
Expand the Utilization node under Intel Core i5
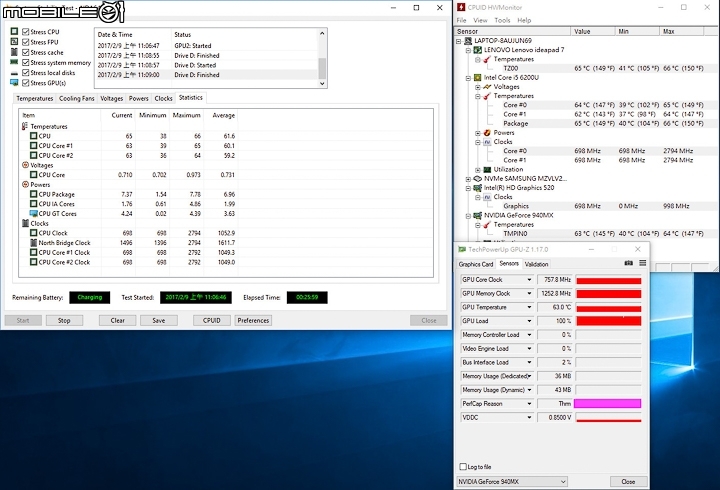[478, 169]
